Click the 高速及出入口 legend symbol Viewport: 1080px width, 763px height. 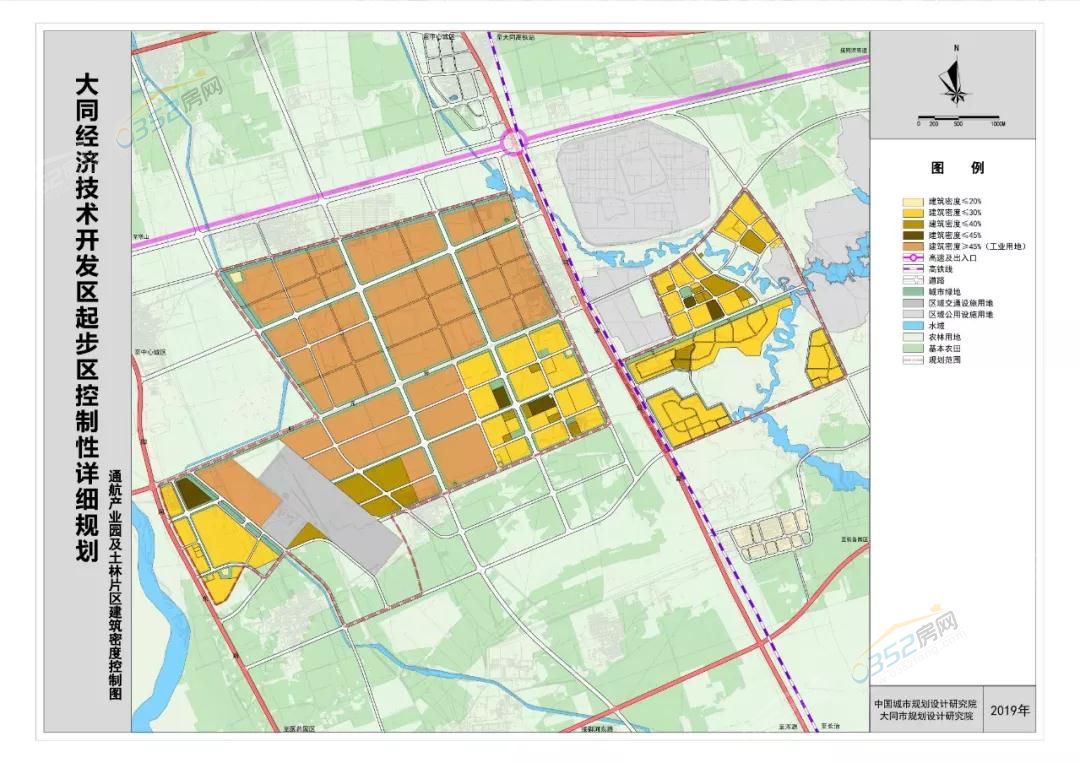point(914,257)
